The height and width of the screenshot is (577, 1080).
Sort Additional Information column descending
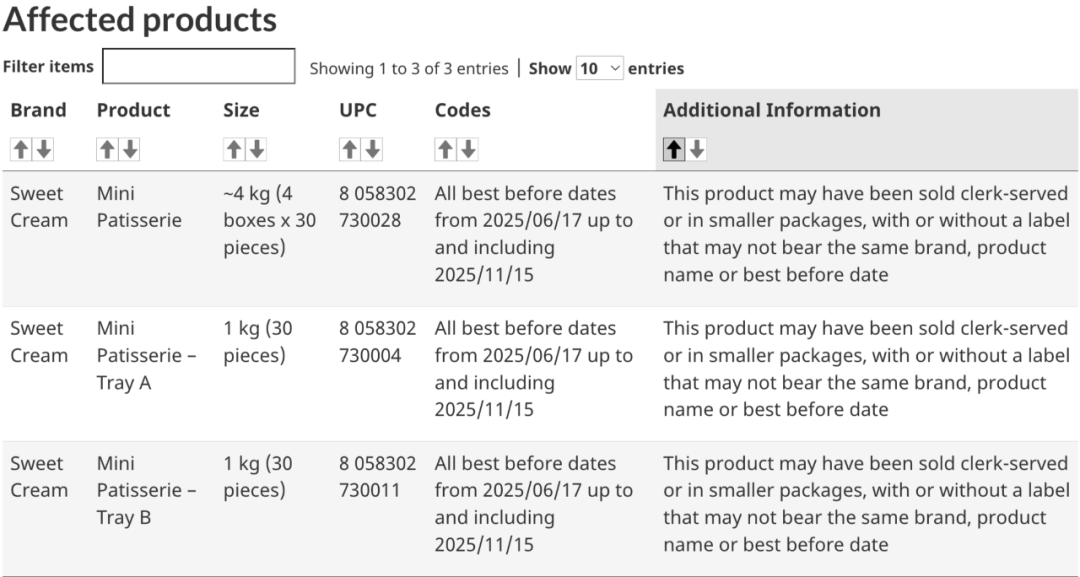coord(696,149)
